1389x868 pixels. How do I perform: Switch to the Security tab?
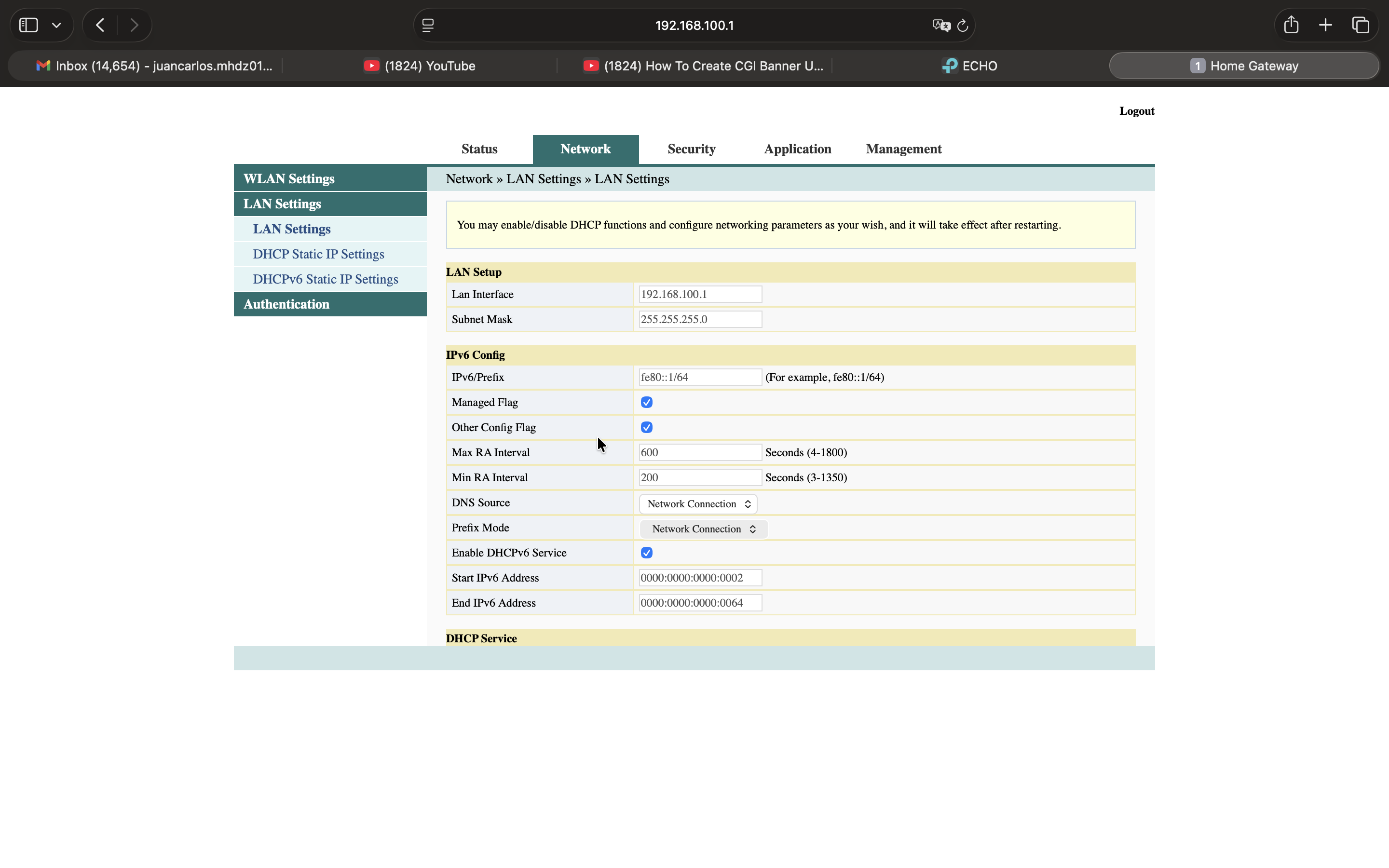coord(691,149)
